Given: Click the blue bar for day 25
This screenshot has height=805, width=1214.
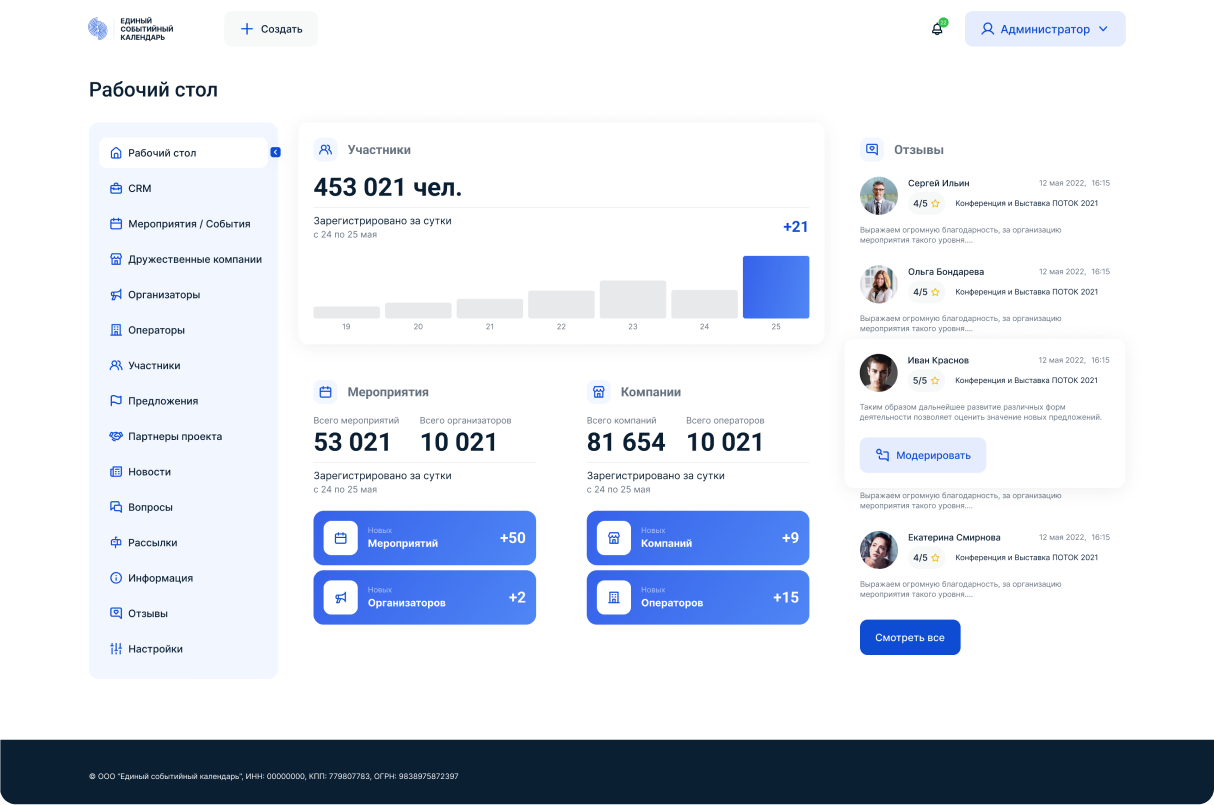Looking at the screenshot, I should [x=775, y=287].
